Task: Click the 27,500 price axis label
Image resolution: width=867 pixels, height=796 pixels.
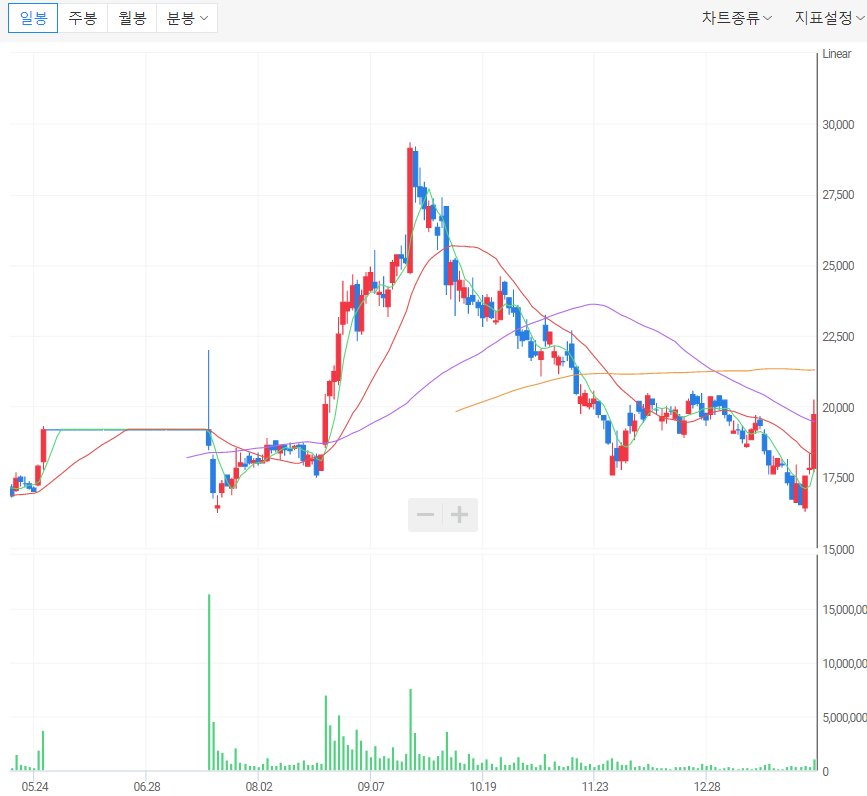Action: (x=838, y=195)
